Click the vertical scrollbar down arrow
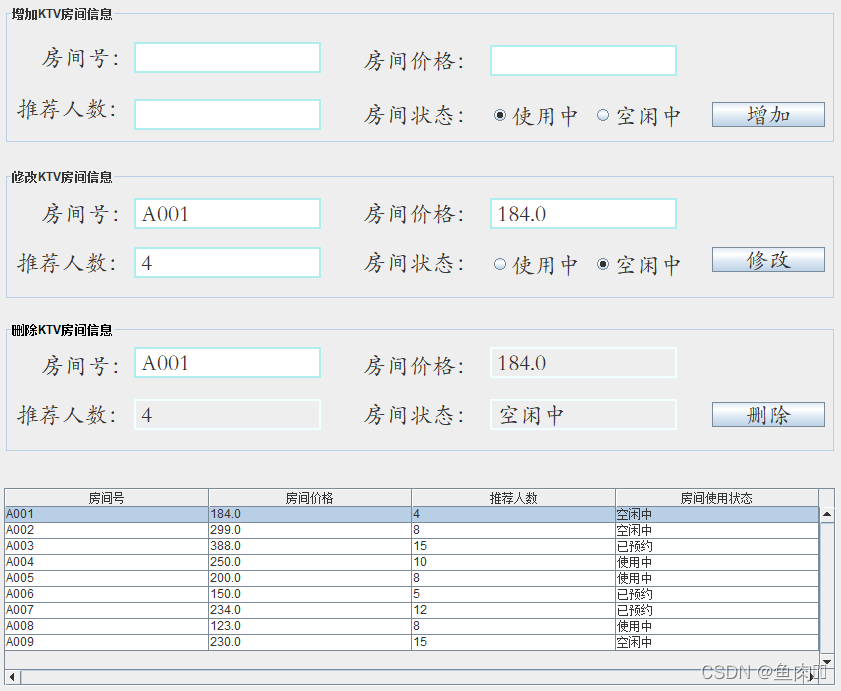Viewport: 841px width, 691px height. (827, 661)
